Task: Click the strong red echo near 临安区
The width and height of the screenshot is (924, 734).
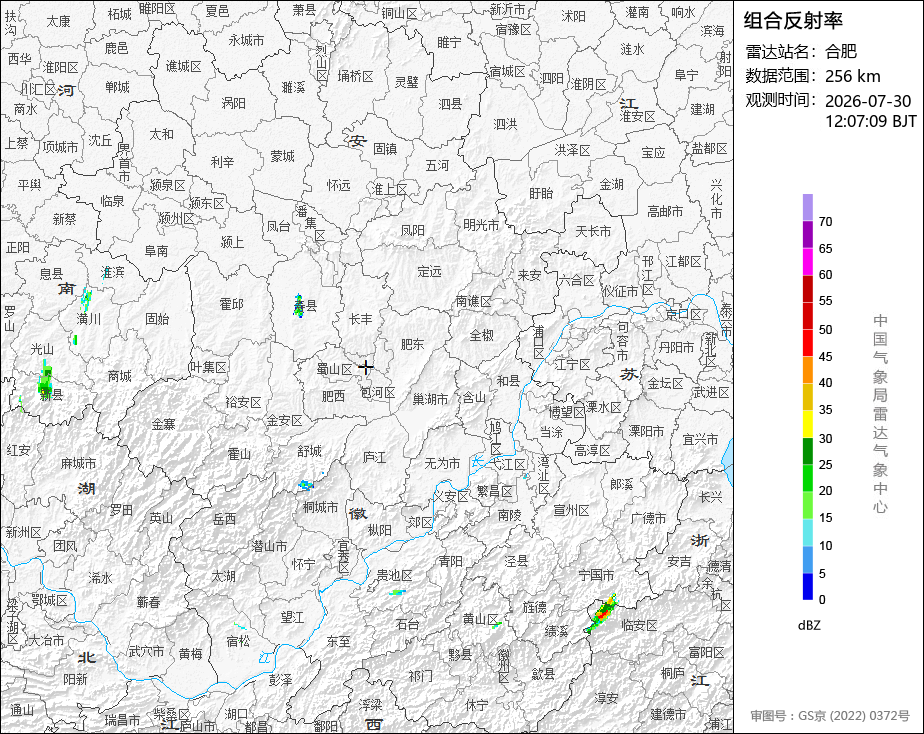Action: coord(602,613)
